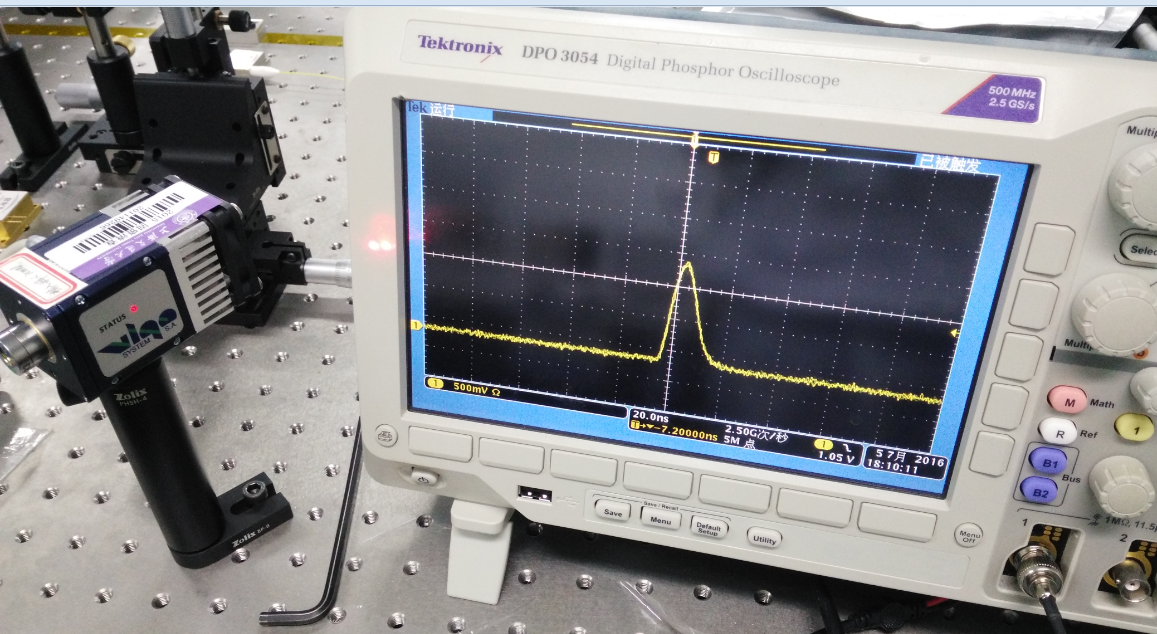Image resolution: width=1157 pixels, height=634 pixels.
Task: Click the oscilloscope power button
Action: point(422,478)
